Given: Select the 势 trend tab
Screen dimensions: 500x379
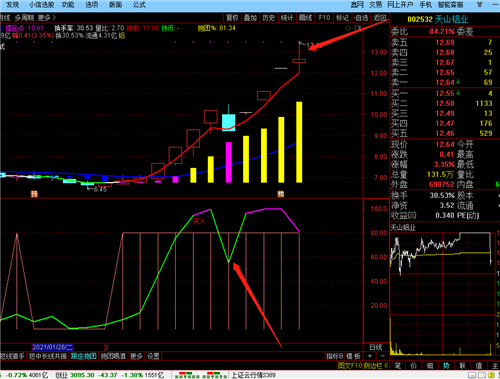Looking at the screenshot, I should [x=446, y=366].
